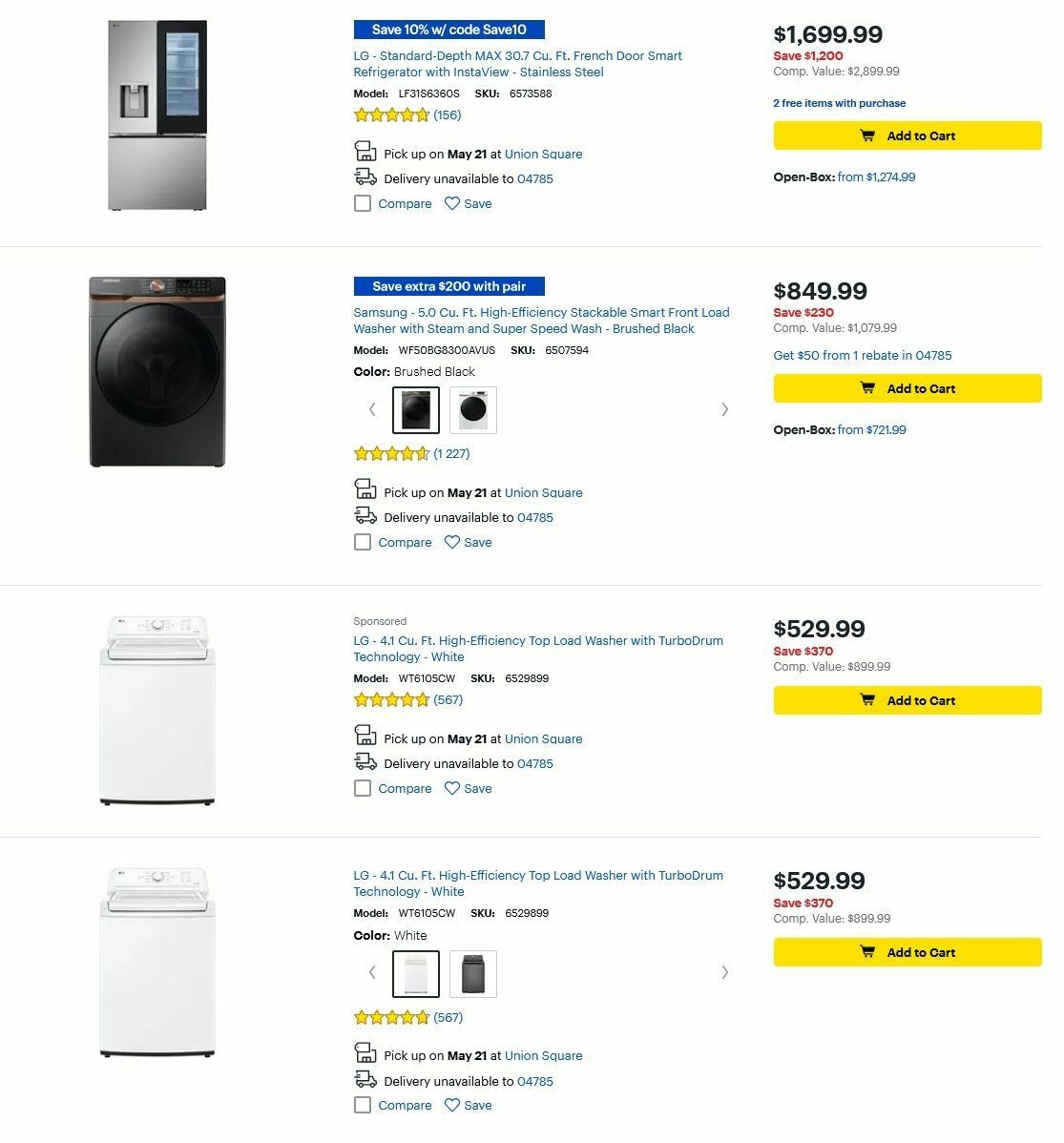Select the White color swatch for the Samsung washer

[471, 409]
